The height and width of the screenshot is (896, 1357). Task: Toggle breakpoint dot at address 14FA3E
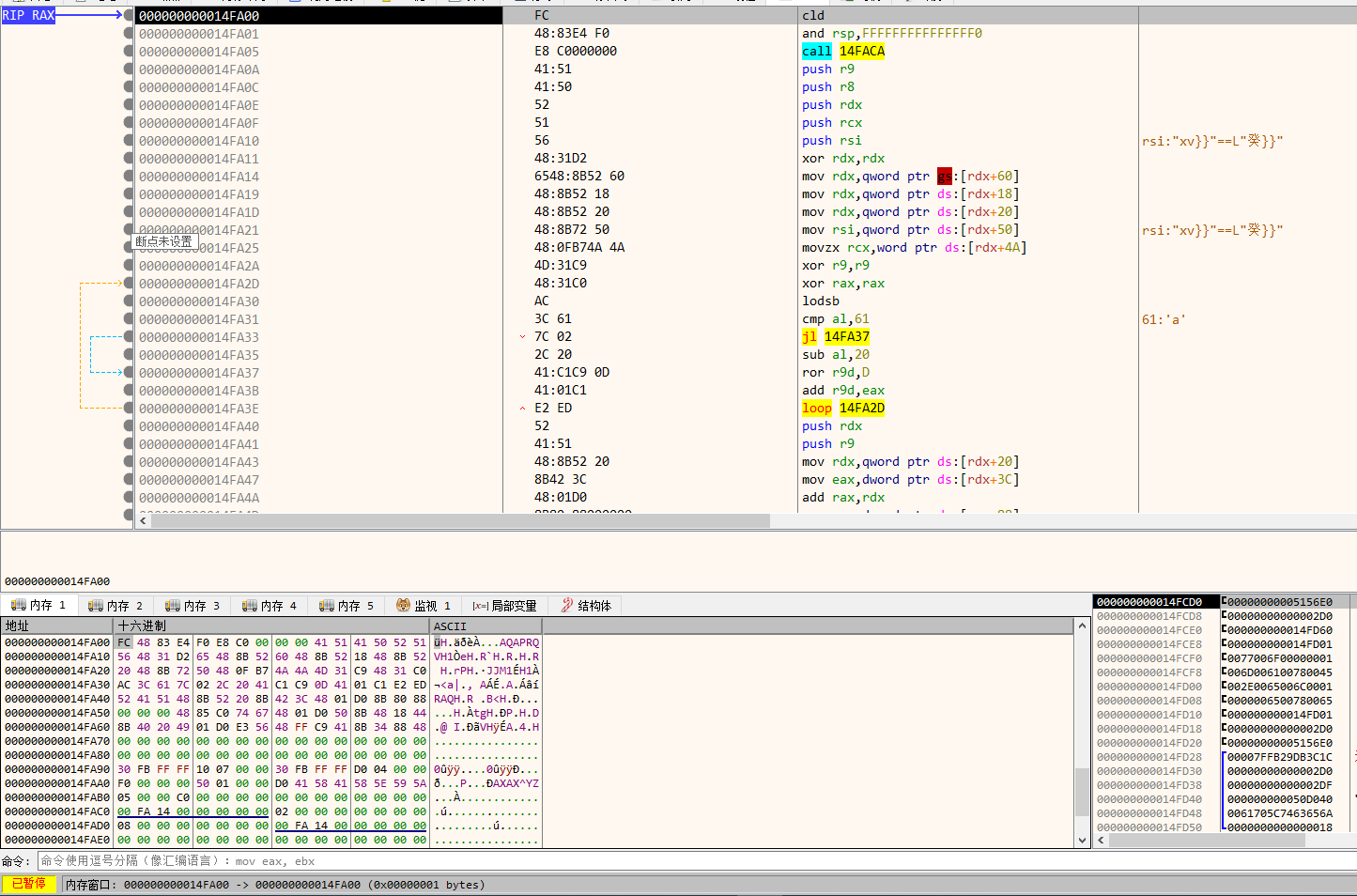(x=129, y=409)
